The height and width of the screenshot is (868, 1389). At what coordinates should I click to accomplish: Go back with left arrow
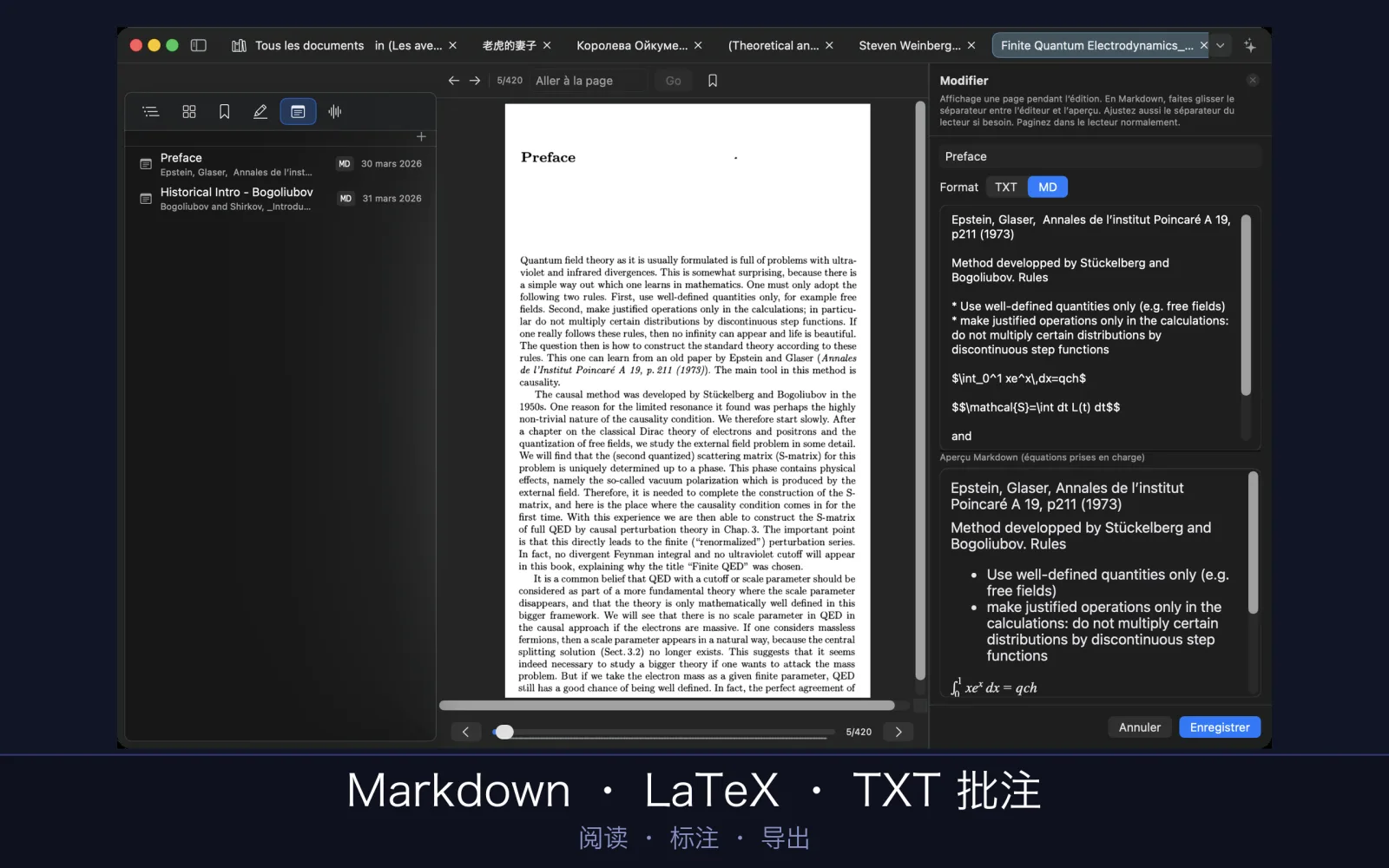click(454, 80)
